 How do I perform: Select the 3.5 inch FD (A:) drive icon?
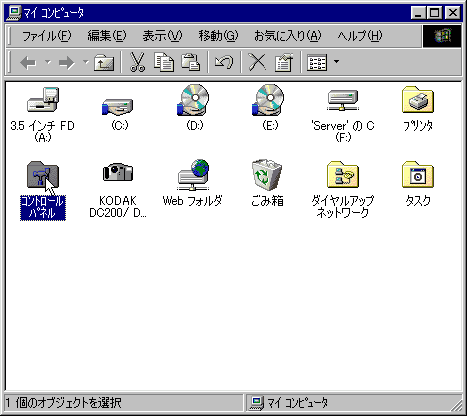click(x=43, y=100)
